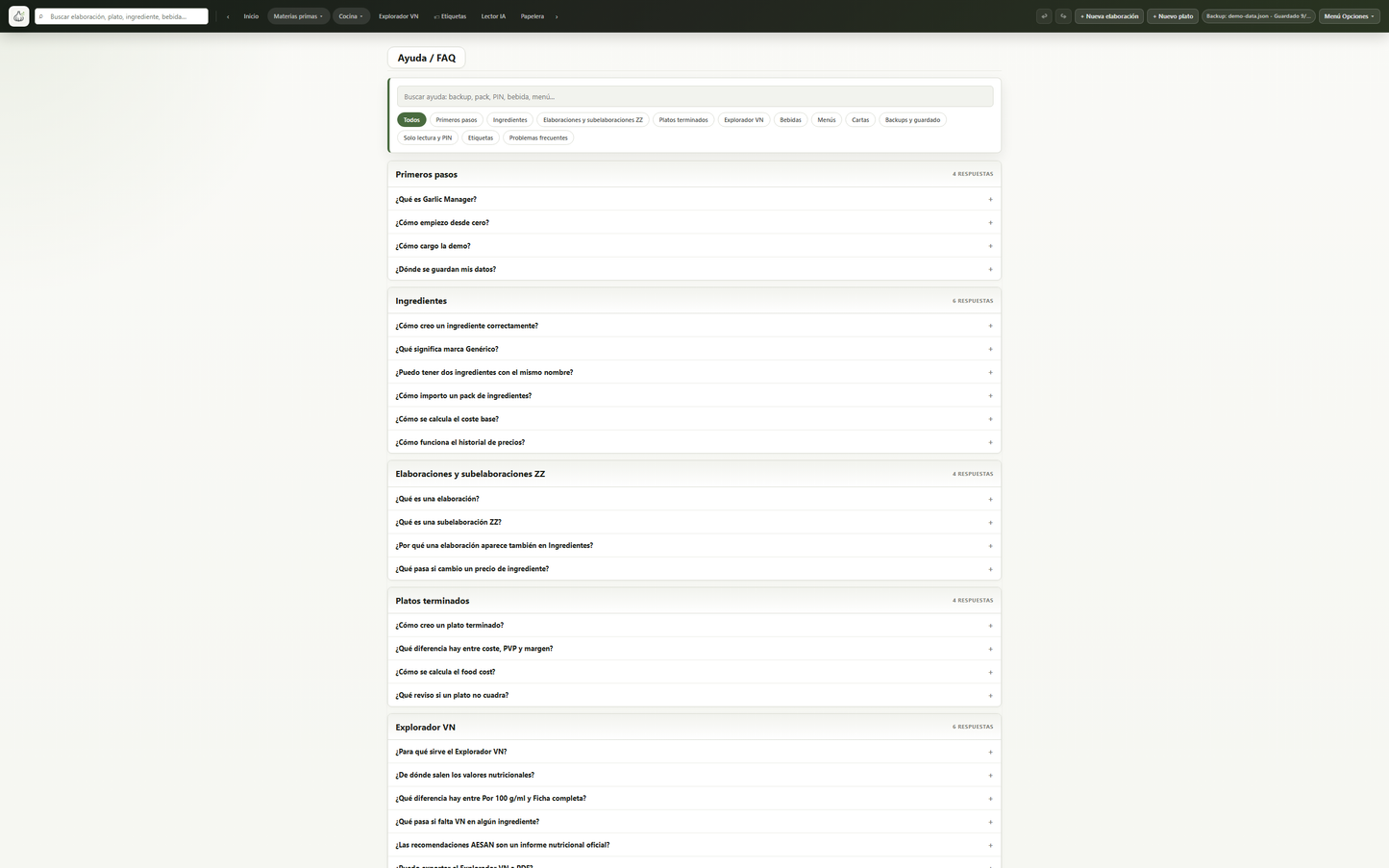The width and height of the screenshot is (1389, 868).
Task: Click plus icon for "¿Por qué una elaboración aparece también en Ingredientes?"
Action: 990,545
